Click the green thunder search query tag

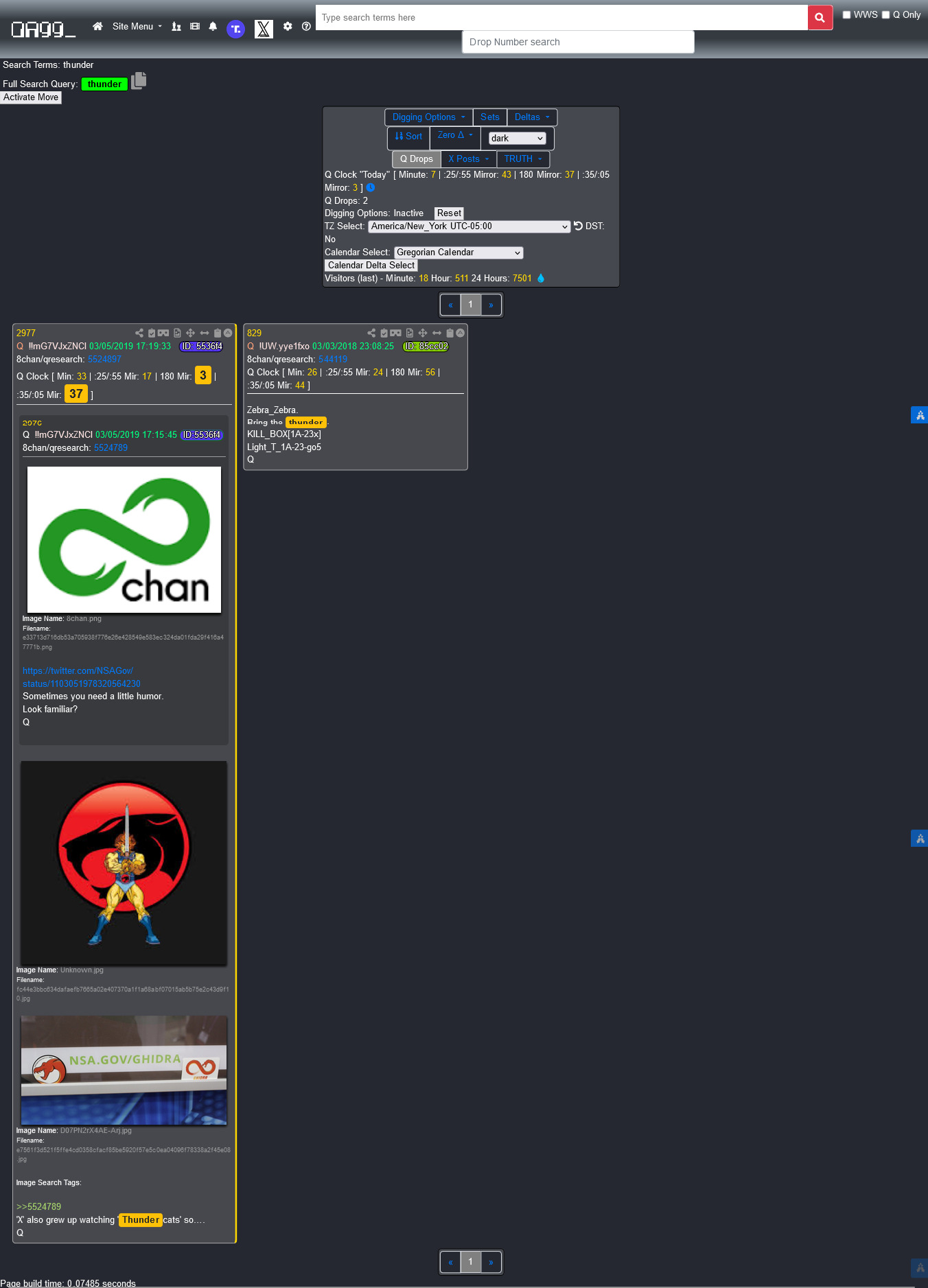point(104,84)
